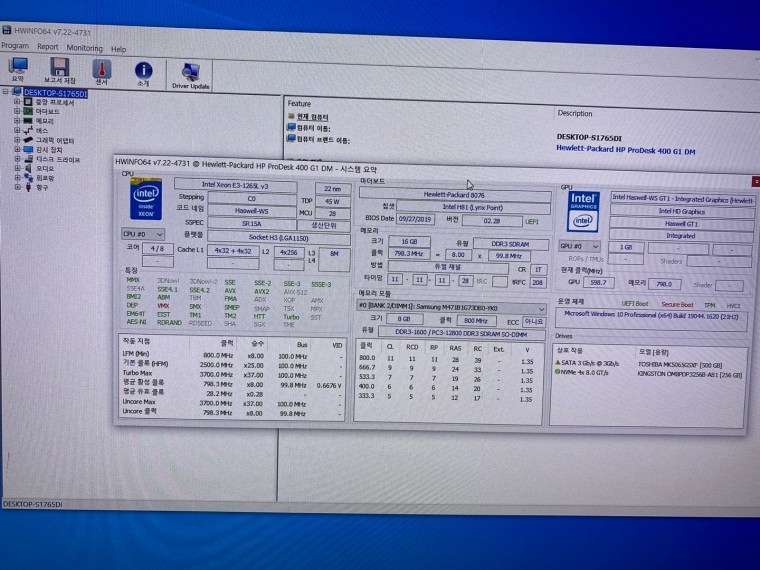This screenshot has width=760, height=570.
Task: Select the 회로망 tree item
Action: (x=45, y=178)
